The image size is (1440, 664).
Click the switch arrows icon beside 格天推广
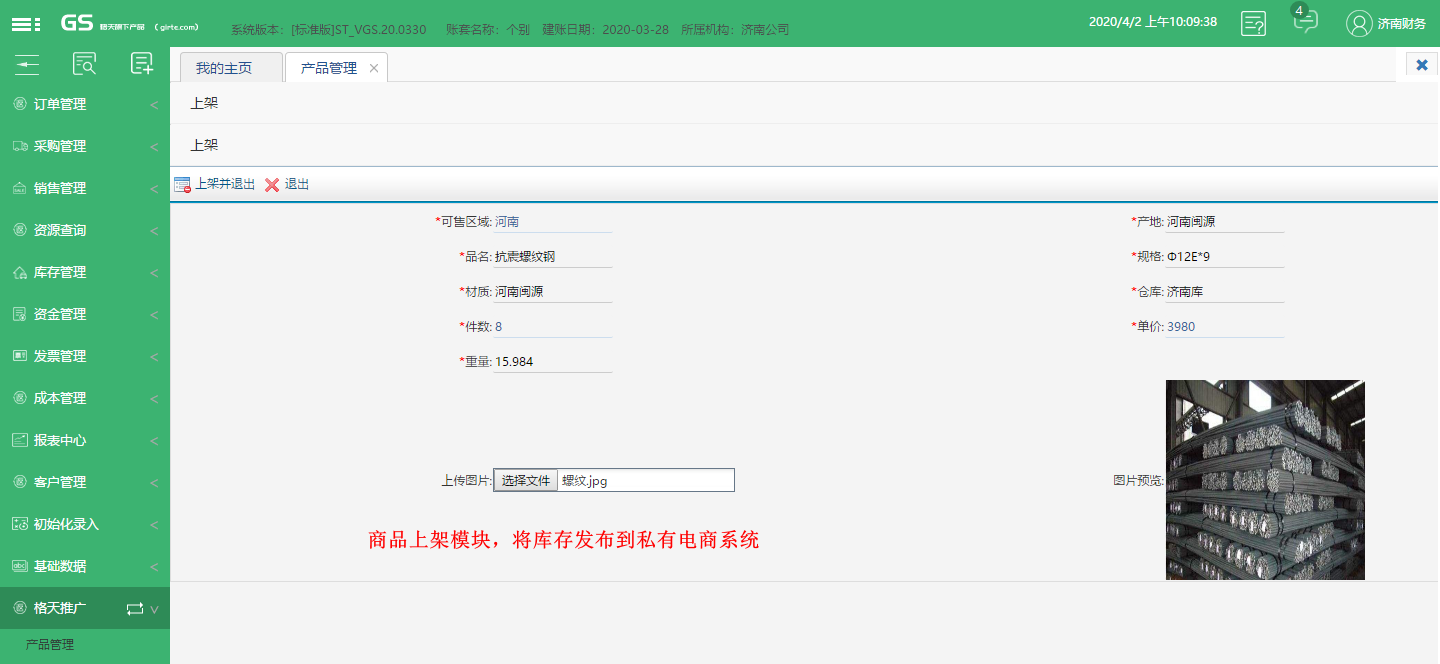coord(135,608)
